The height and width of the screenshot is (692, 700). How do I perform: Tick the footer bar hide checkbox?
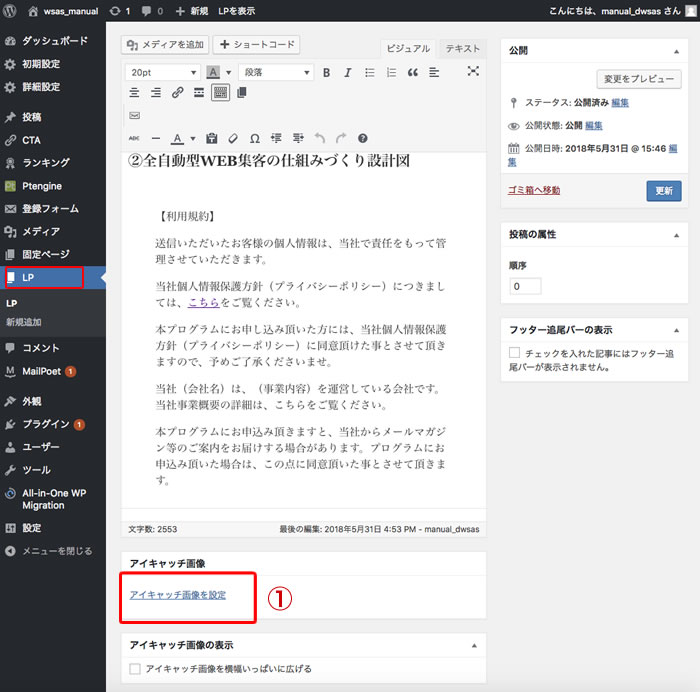tap(515, 353)
